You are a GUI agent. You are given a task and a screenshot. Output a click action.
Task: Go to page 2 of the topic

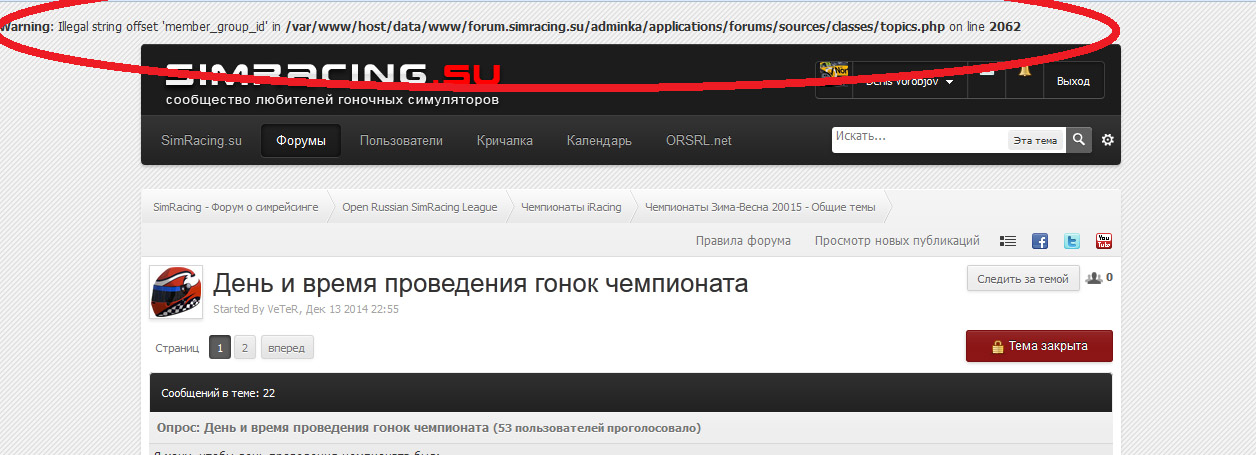click(x=245, y=348)
